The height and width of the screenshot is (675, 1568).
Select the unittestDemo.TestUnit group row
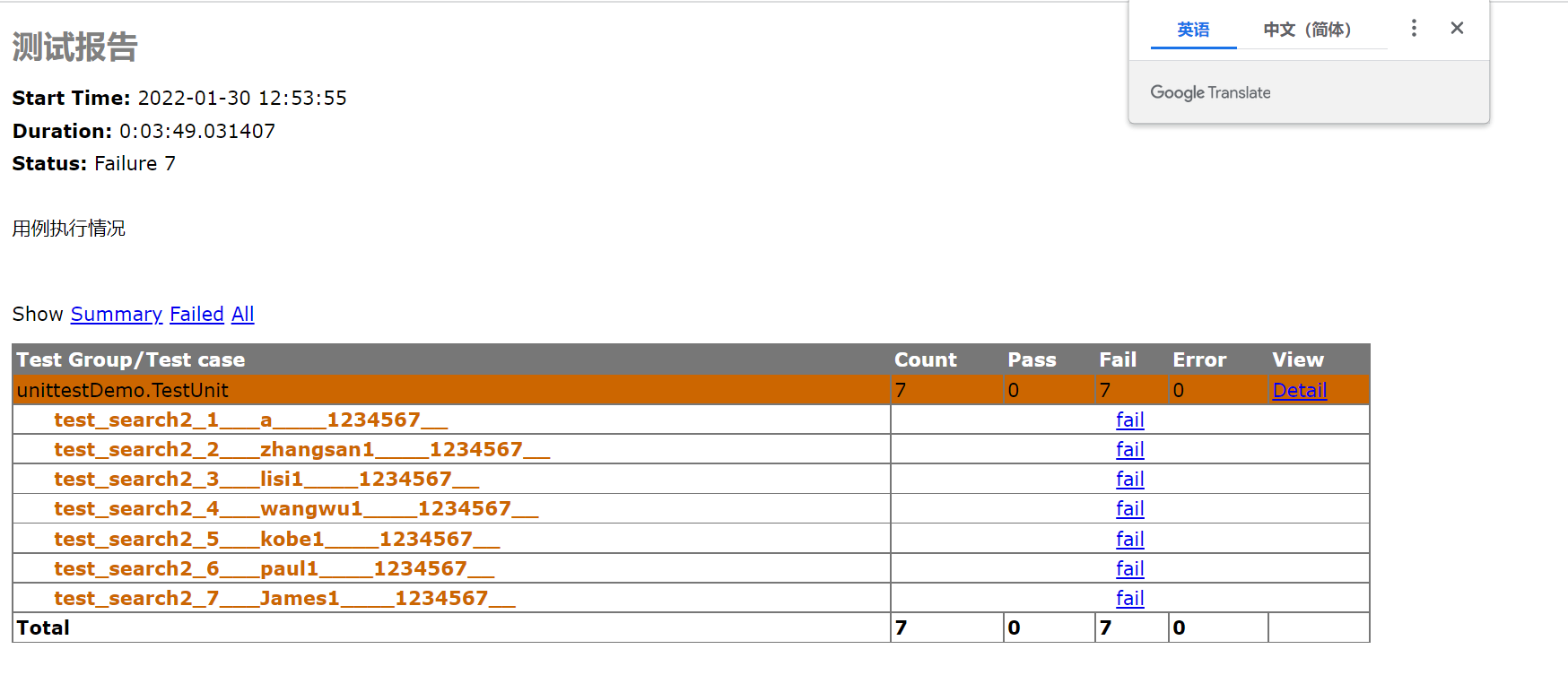tap(691, 390)
